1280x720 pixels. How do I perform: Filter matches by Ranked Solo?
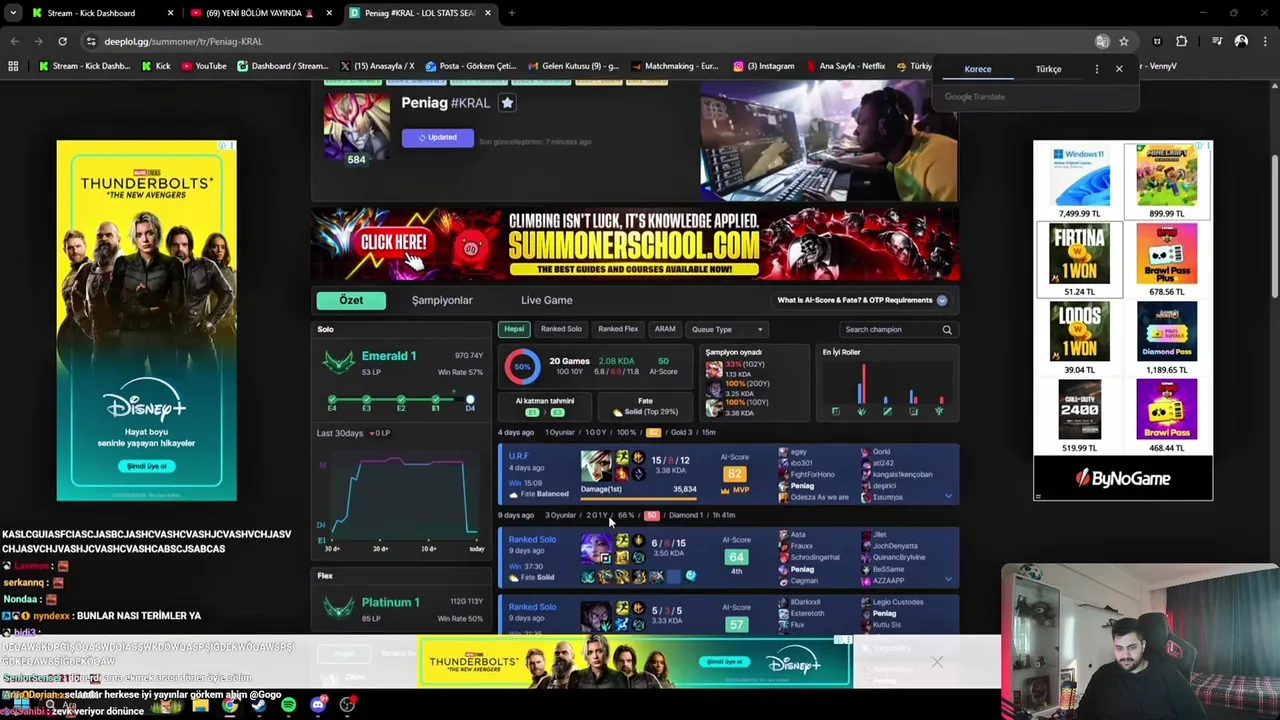tap(561, 329)
